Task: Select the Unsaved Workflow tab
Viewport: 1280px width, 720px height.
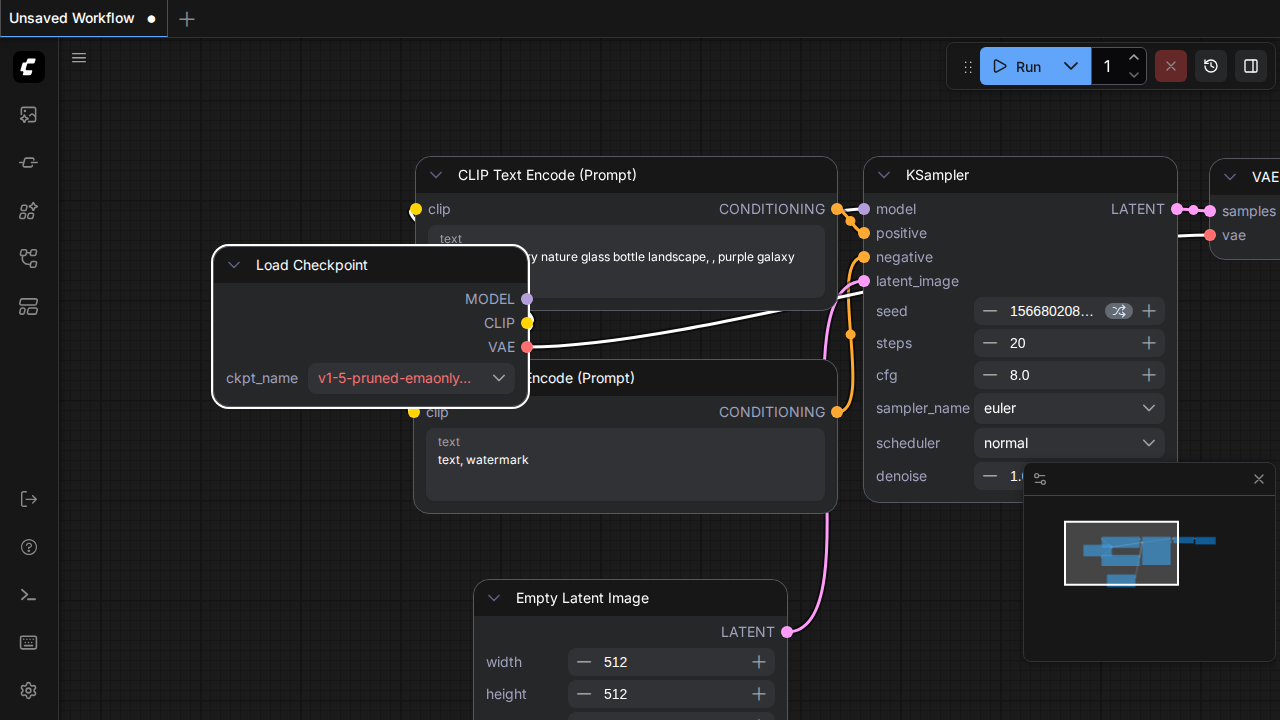Action: pos(72,18)
